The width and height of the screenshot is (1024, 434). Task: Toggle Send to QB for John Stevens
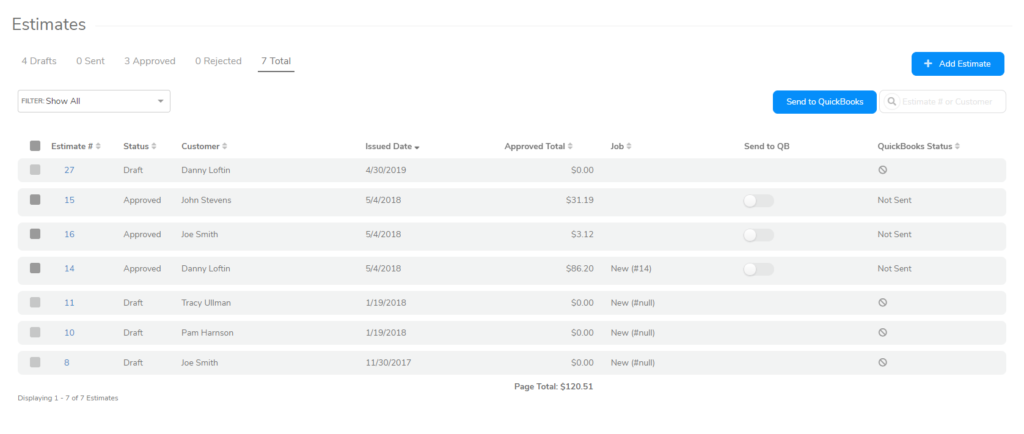pyautogui.click(x=758, y=201)
